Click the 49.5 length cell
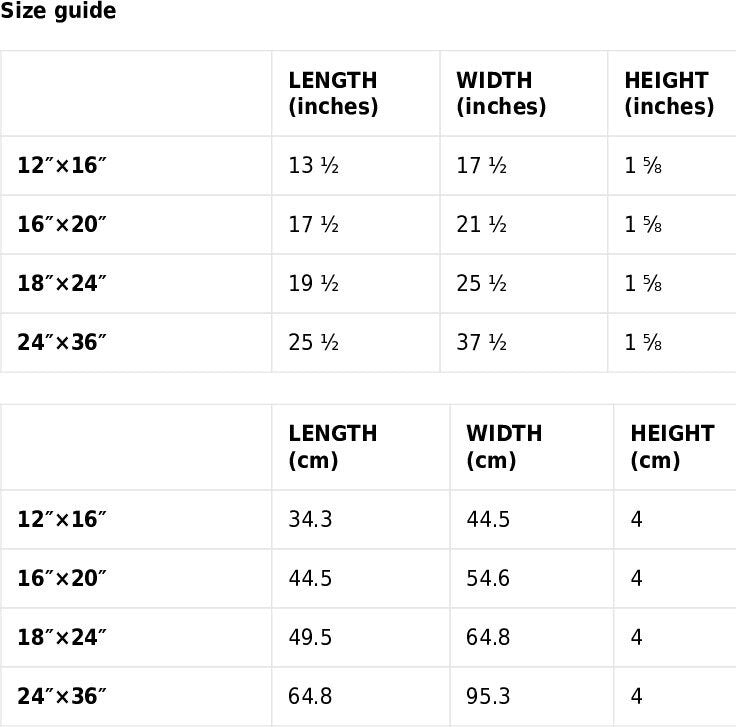 coord(310,638)
